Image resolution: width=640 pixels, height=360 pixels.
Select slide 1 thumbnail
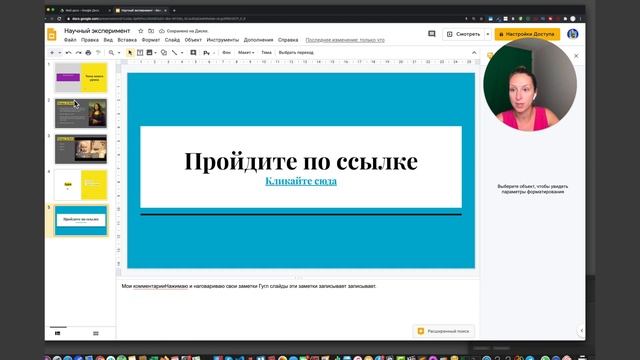pyautogui.click(x=81, y=78)
